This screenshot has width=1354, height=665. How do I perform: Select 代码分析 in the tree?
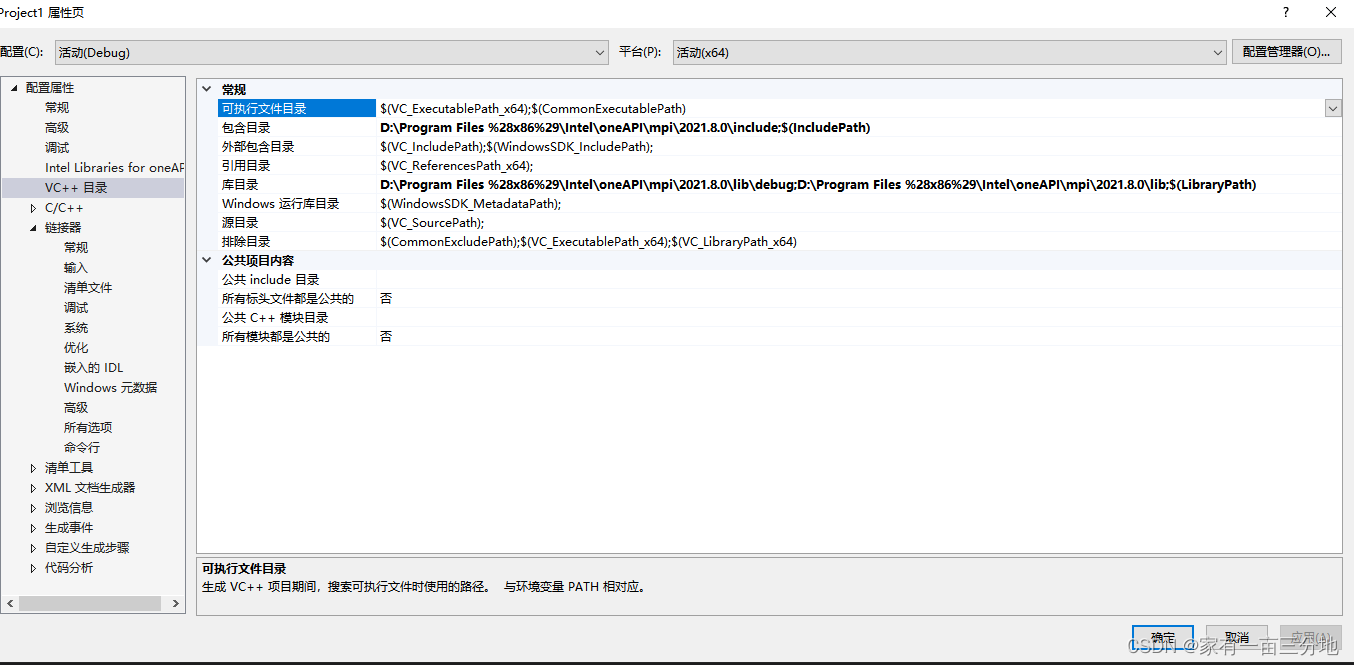(70, 567)
